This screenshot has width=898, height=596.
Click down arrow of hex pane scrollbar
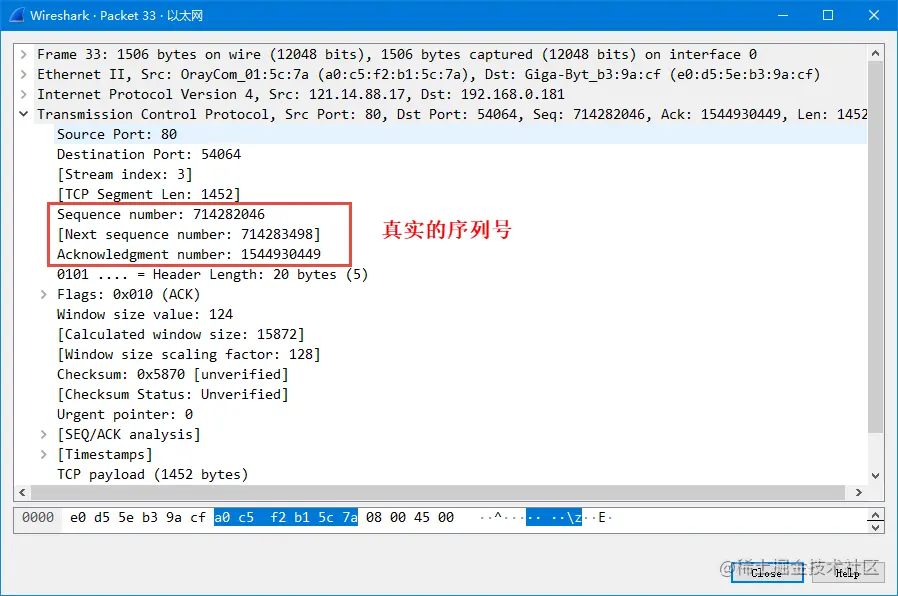point(875,527)
